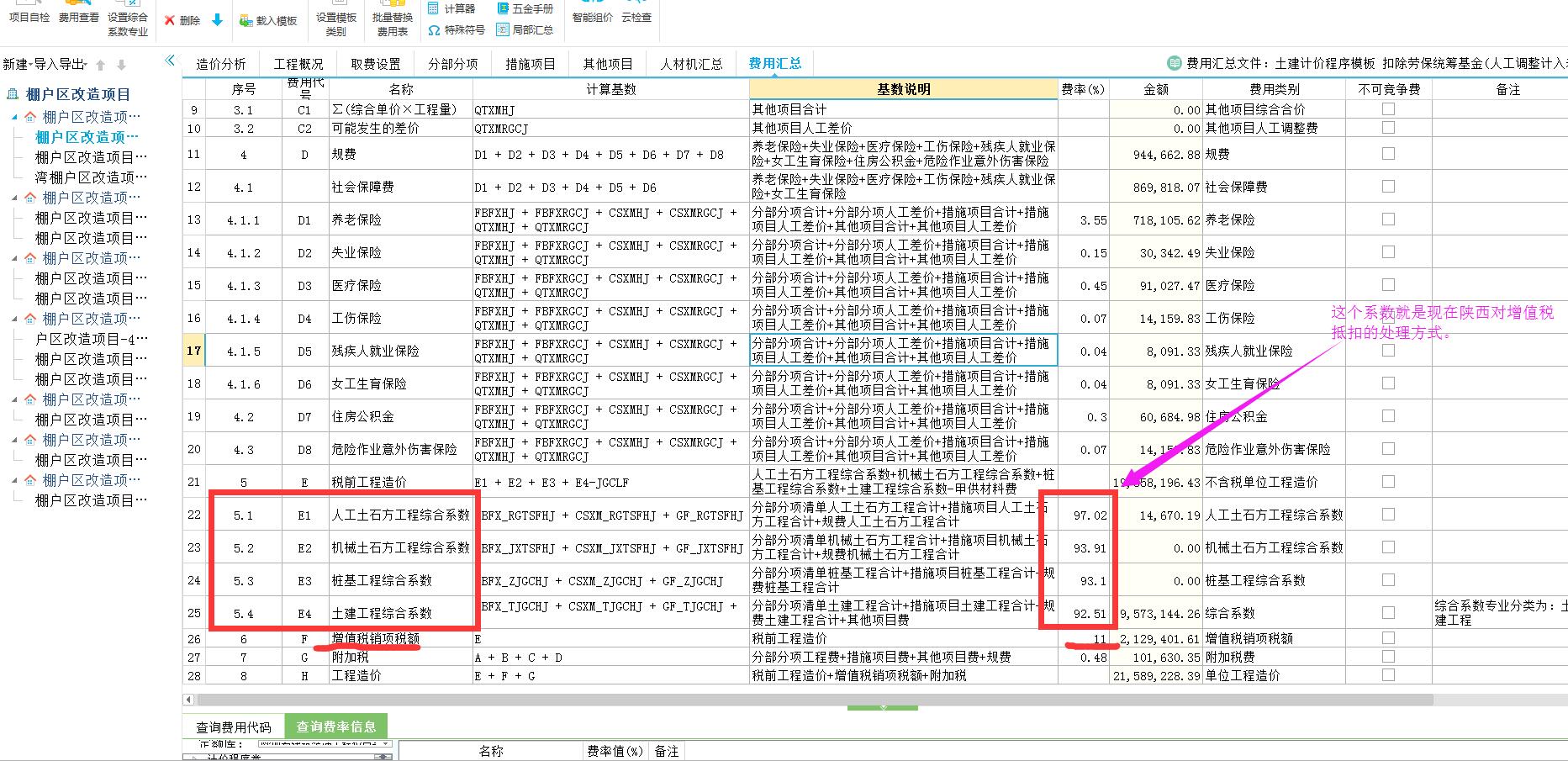Open the 五金手册 handbook

[525, 8]
